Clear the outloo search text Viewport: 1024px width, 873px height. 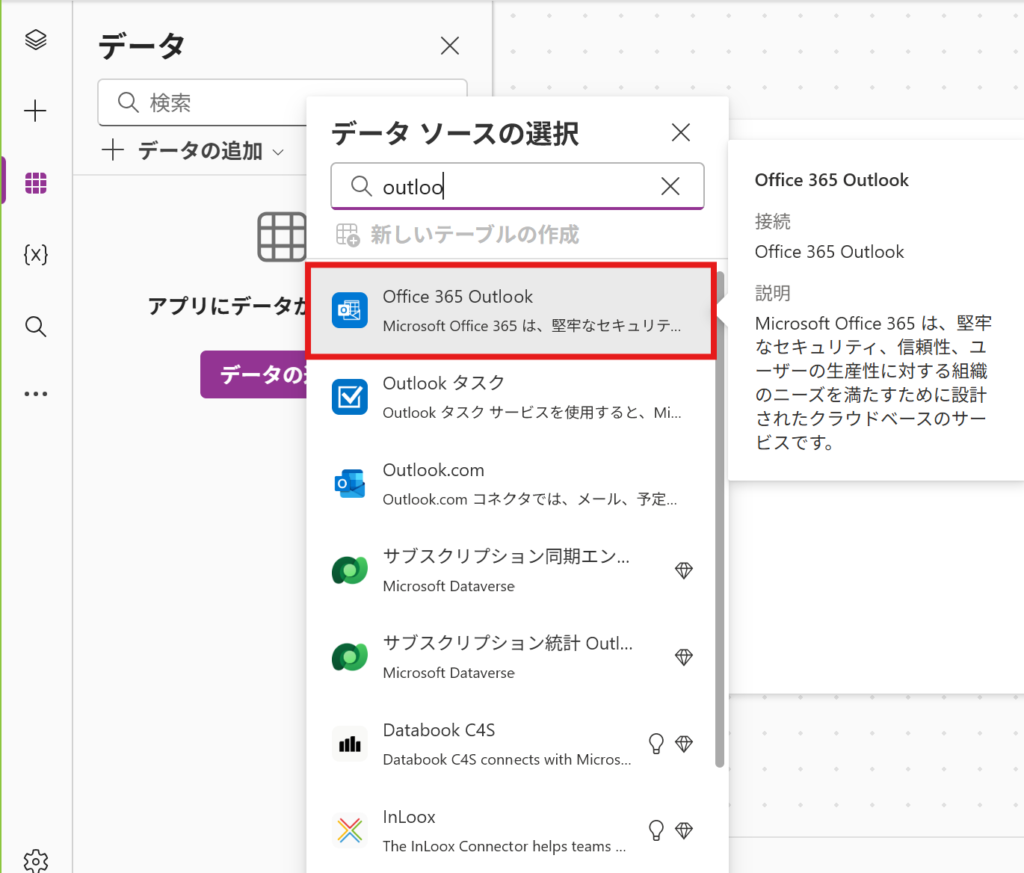click(x=670, y=187)
